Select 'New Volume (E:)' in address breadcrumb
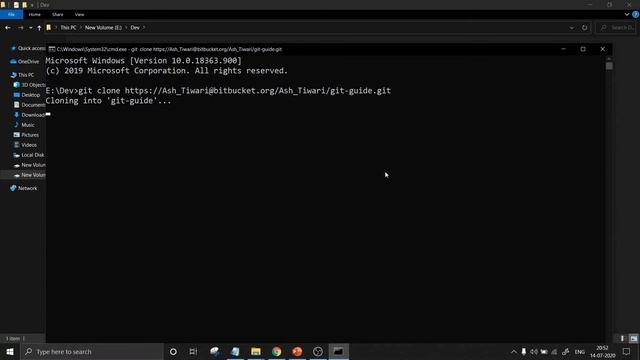 (103, 28)
